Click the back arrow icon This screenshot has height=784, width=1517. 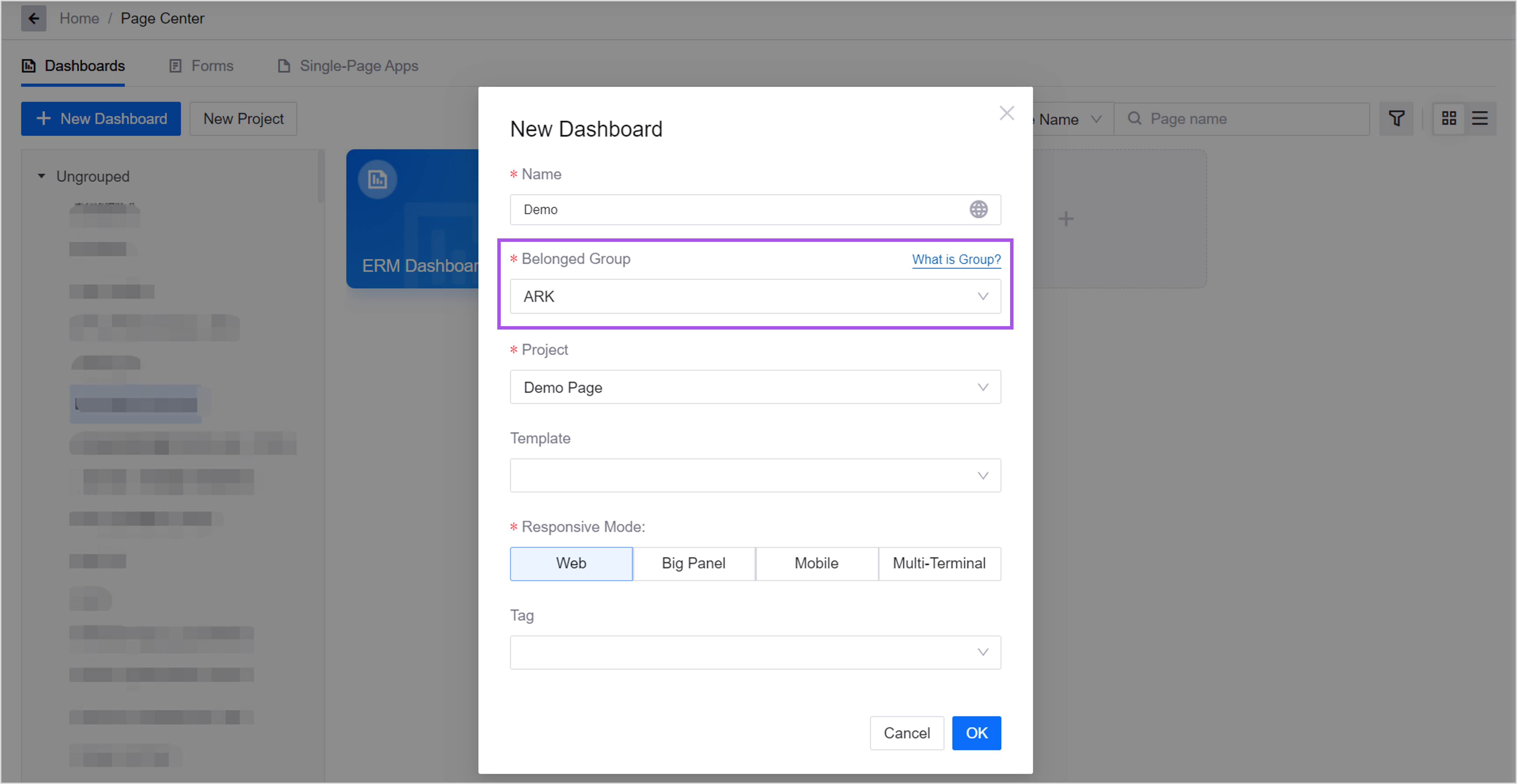coord(34,18)
